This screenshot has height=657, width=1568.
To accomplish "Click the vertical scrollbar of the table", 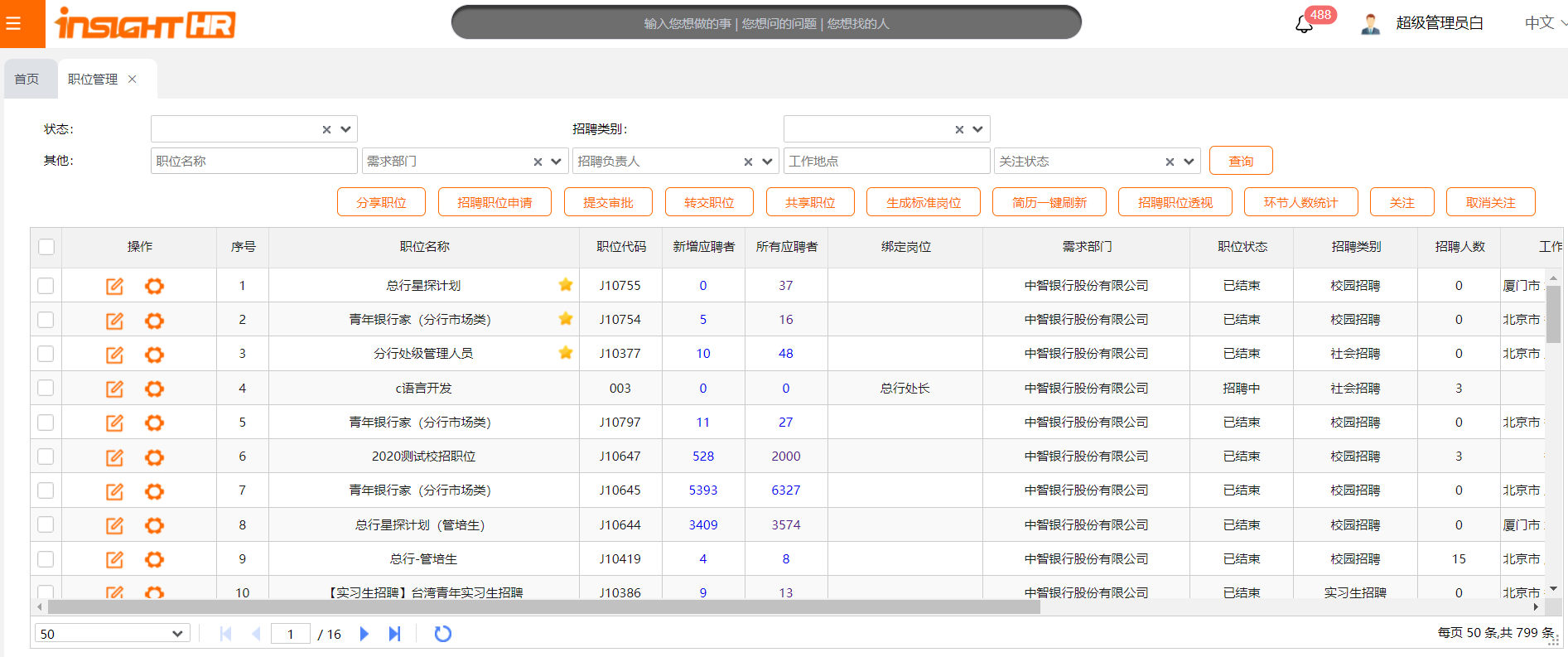I will [1553, 314].
